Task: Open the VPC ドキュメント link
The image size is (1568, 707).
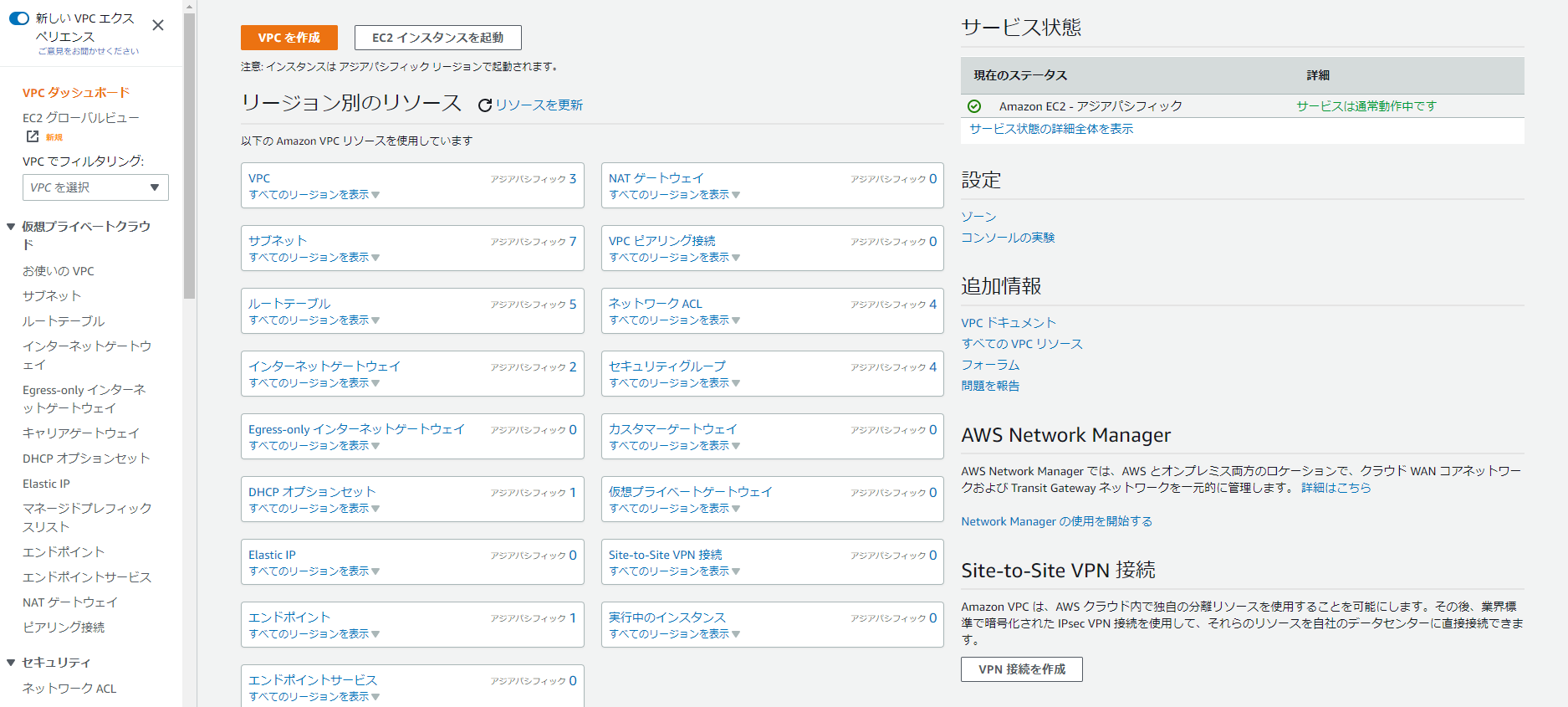Action: (1009, 323)
